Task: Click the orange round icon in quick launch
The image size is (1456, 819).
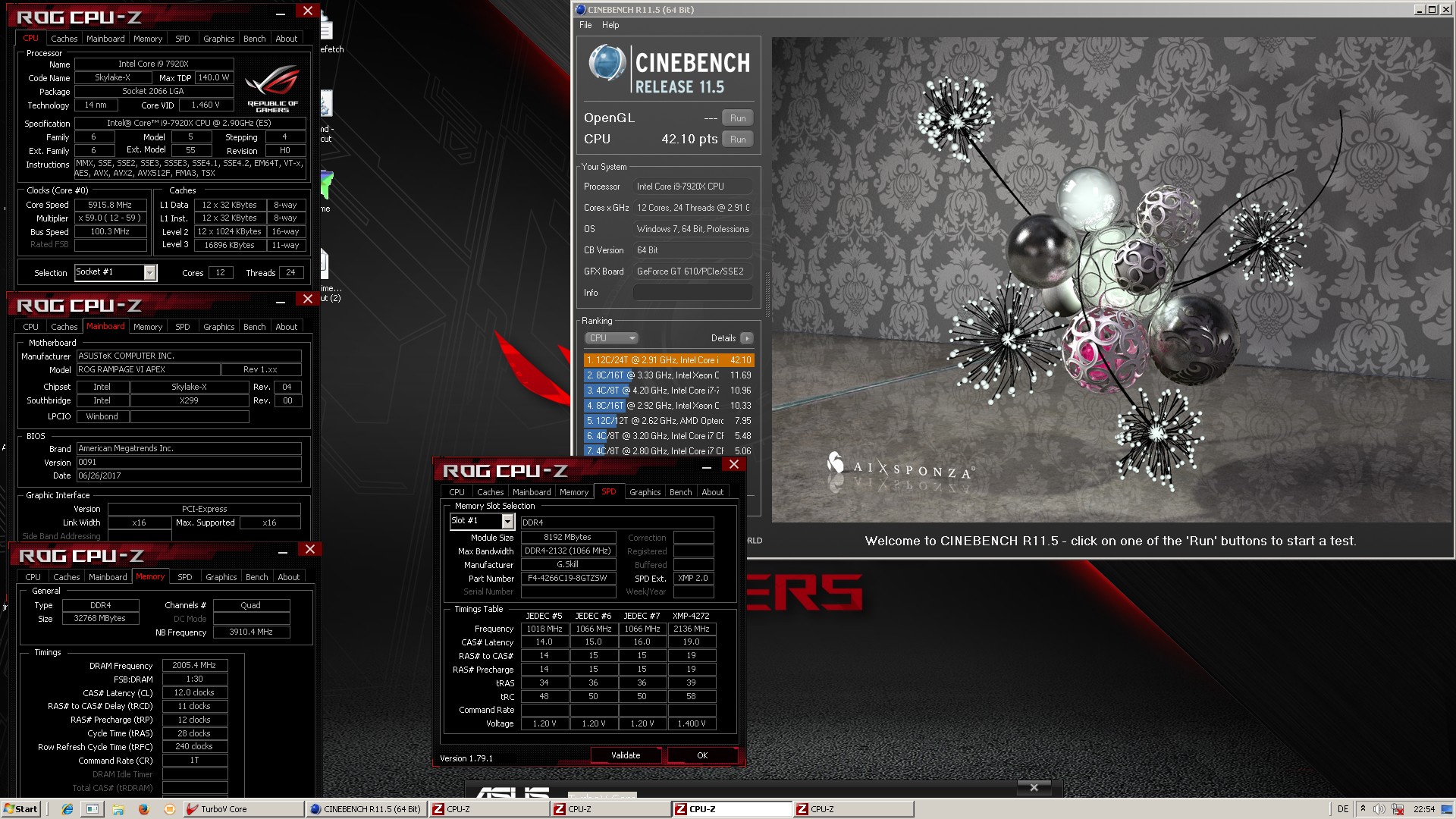Action: (169, 809)
